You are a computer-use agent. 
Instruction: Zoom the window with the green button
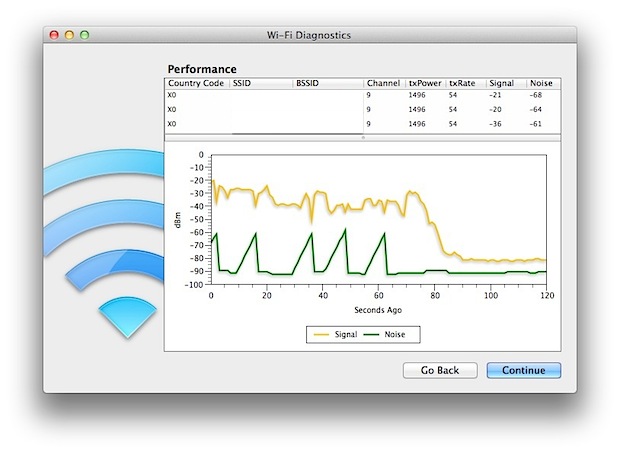pos(85,35)
